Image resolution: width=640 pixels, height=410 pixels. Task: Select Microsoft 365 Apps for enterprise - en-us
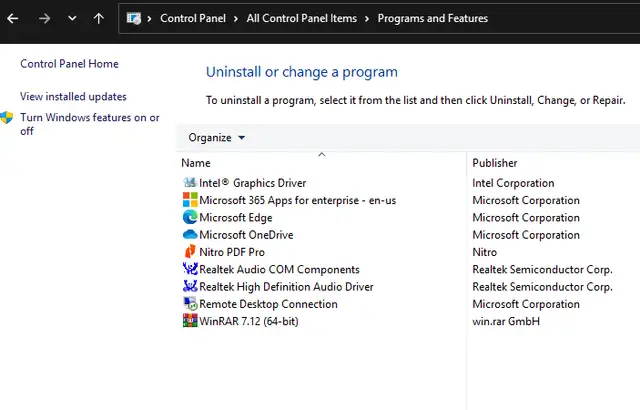pos(298,200)
